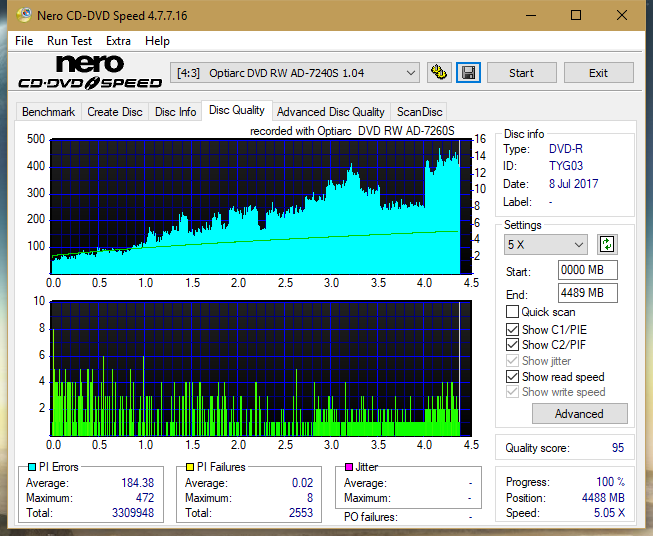The width and height of the screenshot is (653, 536).
Task: Click the Nero app icon in title bar
Action: (x=24, y=15)
